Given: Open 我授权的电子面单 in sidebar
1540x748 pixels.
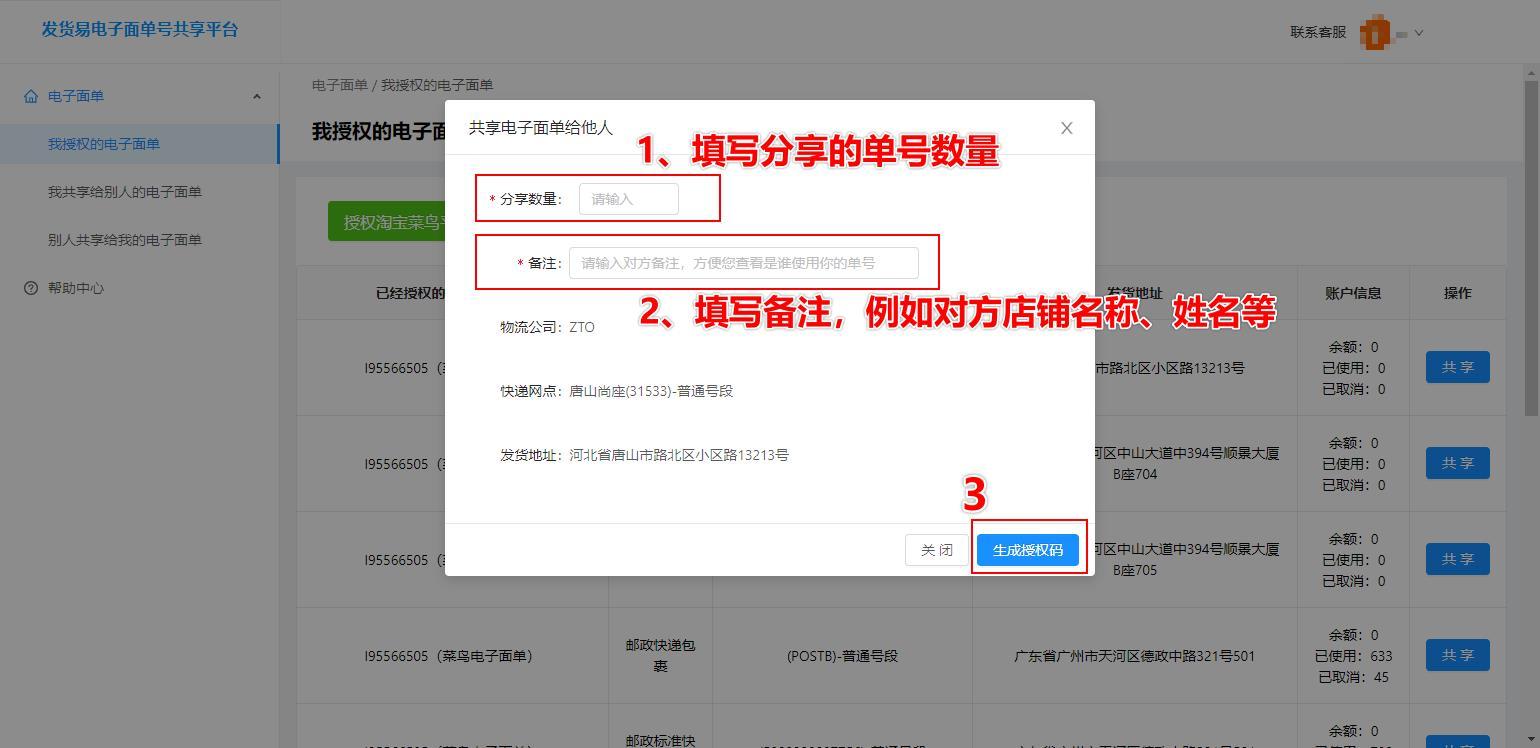Looking at the screenshot, I should click(x=104, y=144).
